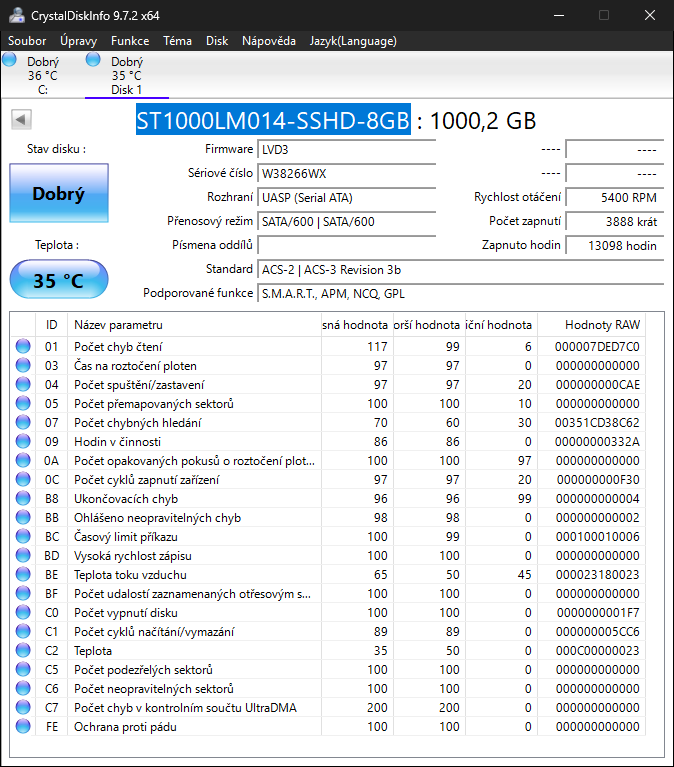Open the Nápověda menu
The width and height of the screenshot is (674, 767).
pyautogui.click(x=269, y=41)
